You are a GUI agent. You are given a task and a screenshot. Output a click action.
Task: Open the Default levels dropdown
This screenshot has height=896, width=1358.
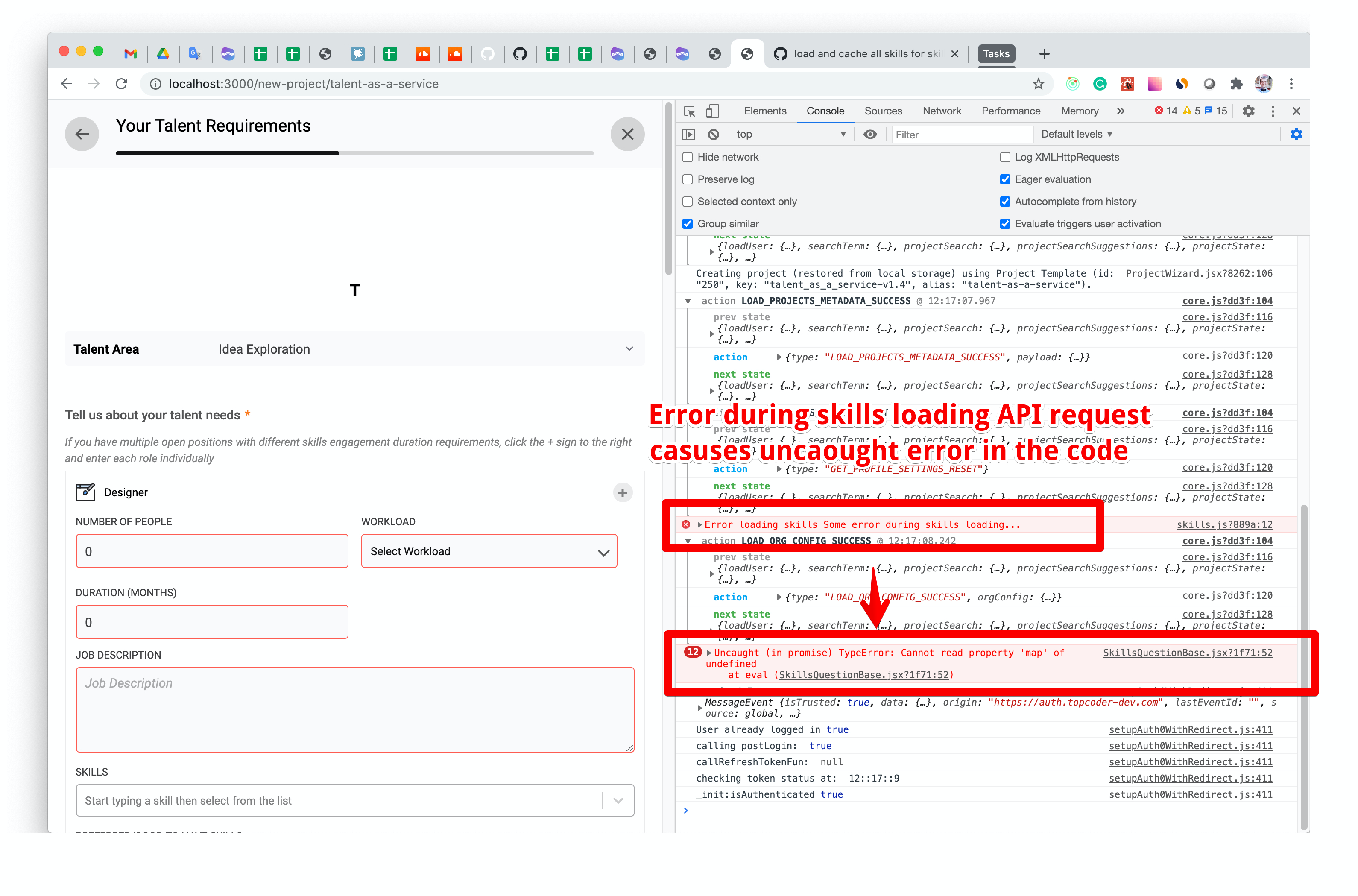pyautogui.click(x=1076, y=134)
